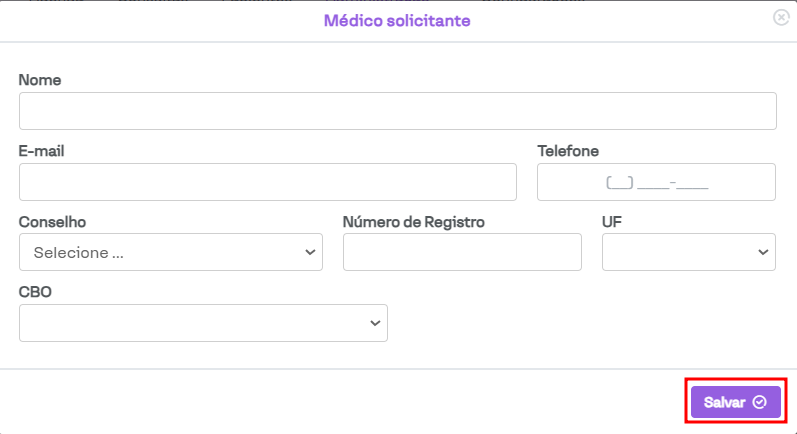Image resolution: width=797 pixels, height=434 pixels.
Task: Click the Salvar button
Action: coord(735,402)
